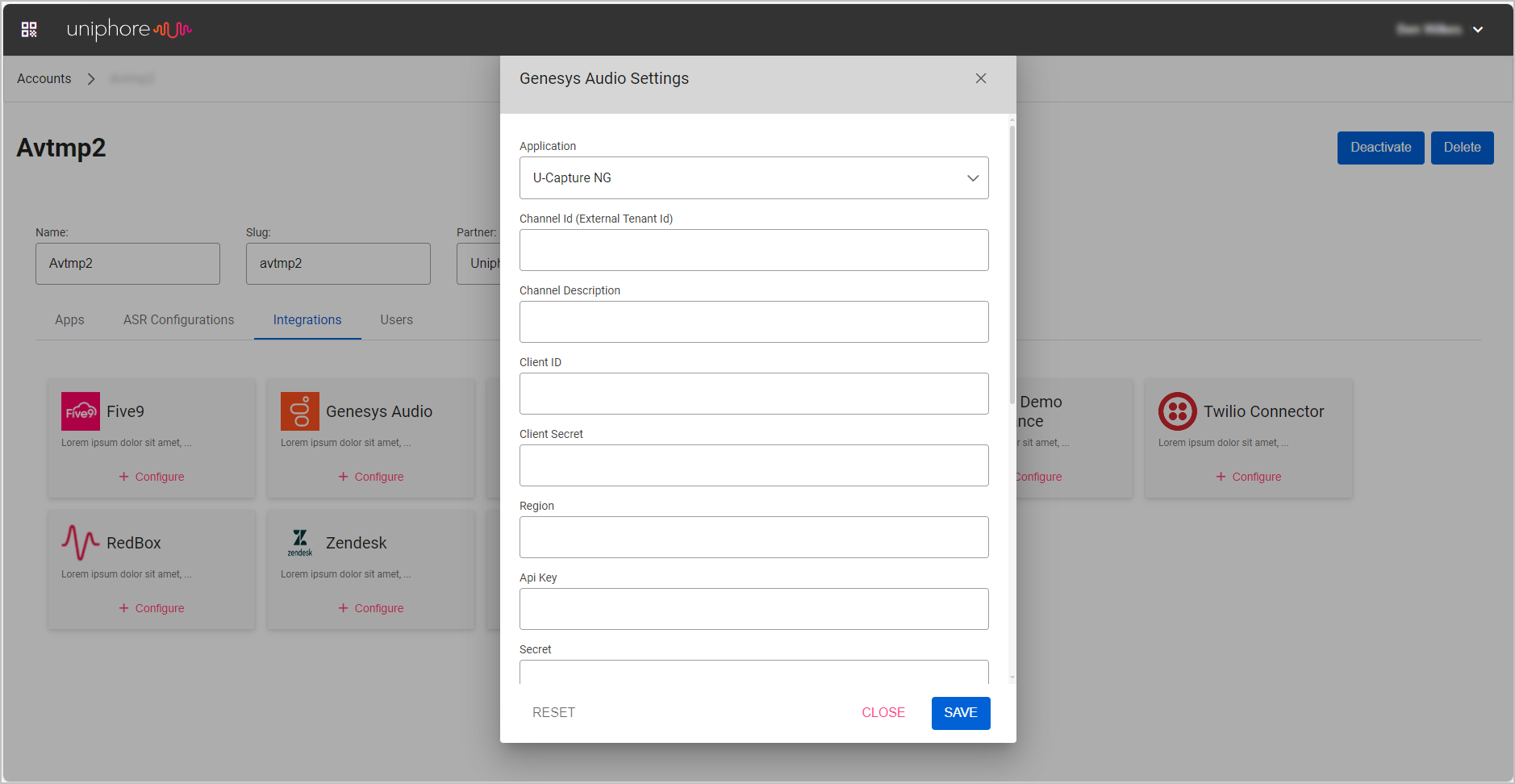Image resolution: width=1515 pixels, height=784 pixels.
Task: Configure the Twilio Connector integration
Action: point(1249,477)
